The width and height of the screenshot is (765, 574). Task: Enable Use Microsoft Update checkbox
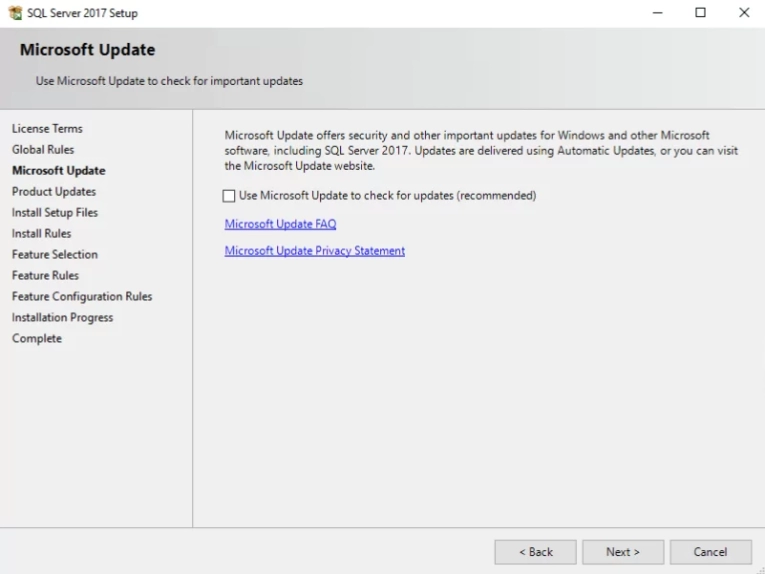click(x=230, y=196)
